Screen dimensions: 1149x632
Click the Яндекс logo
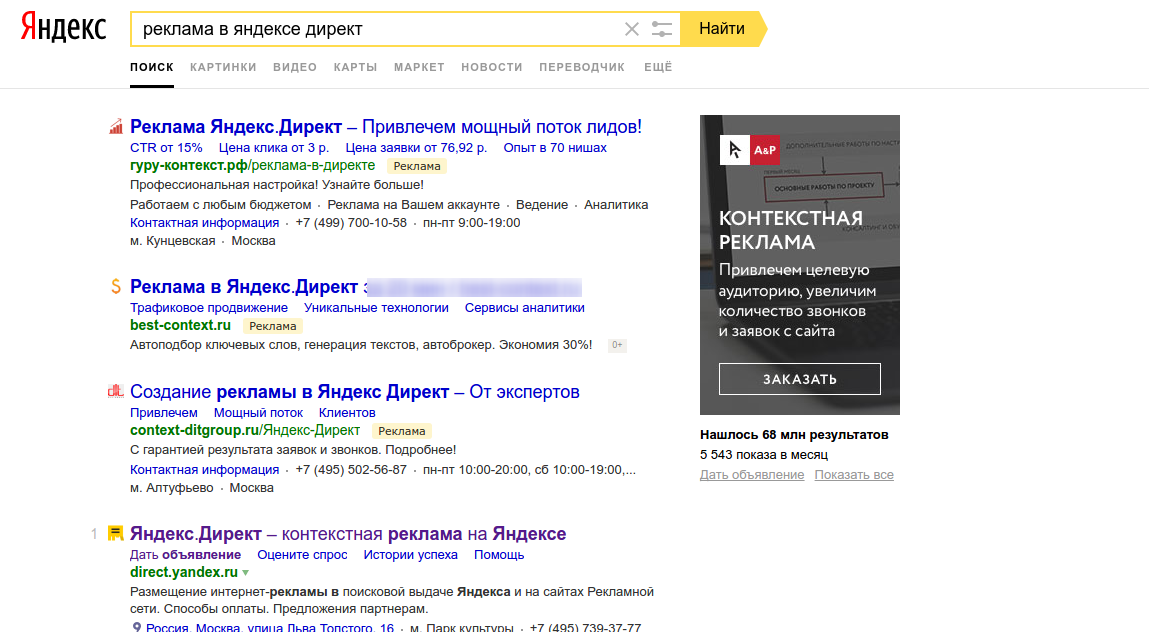(63, 28)
